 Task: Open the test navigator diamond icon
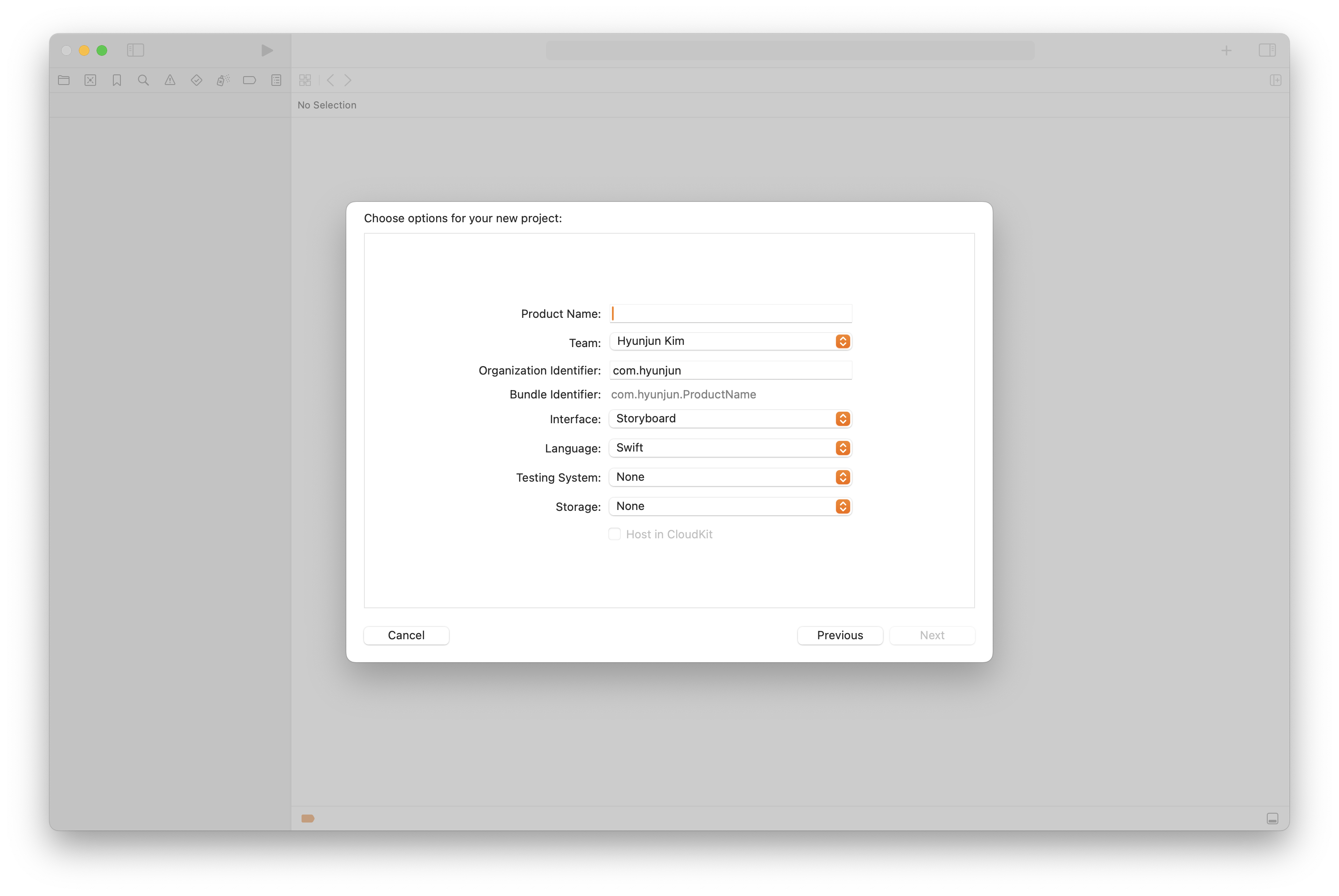pyautogui.click(x=197, y=80)
